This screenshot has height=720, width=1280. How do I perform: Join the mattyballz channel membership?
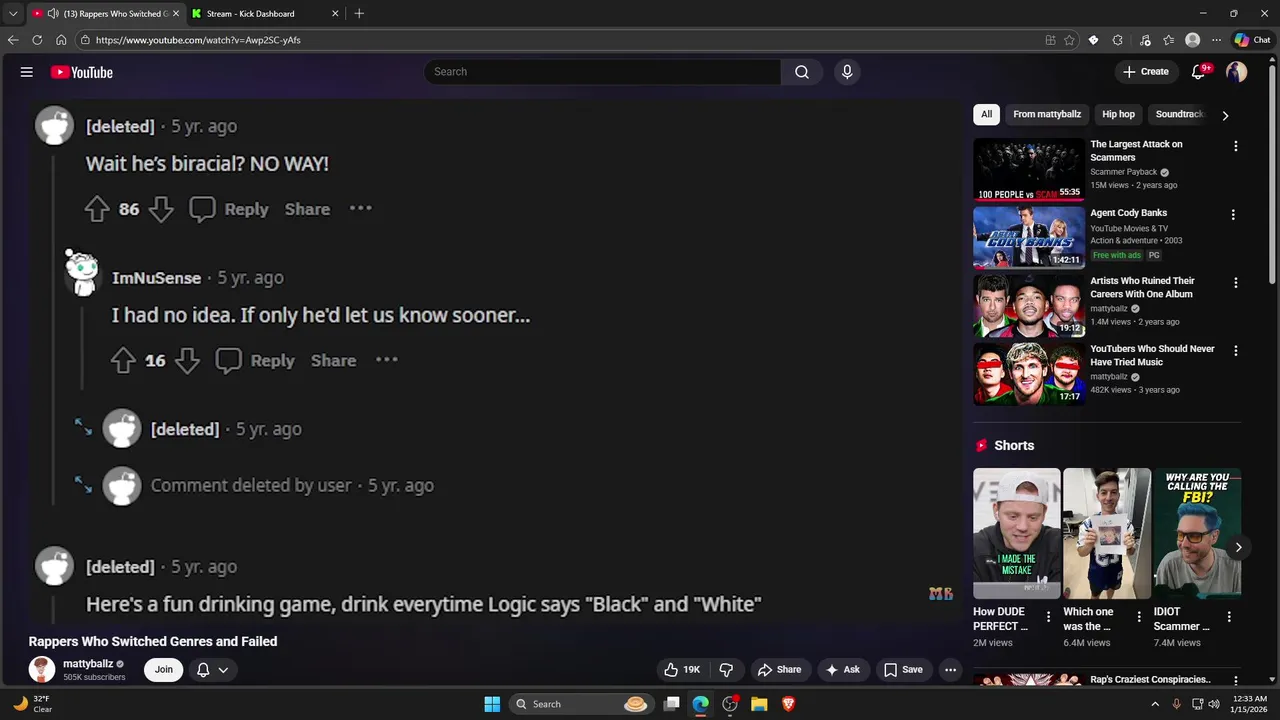click(164, 670)
